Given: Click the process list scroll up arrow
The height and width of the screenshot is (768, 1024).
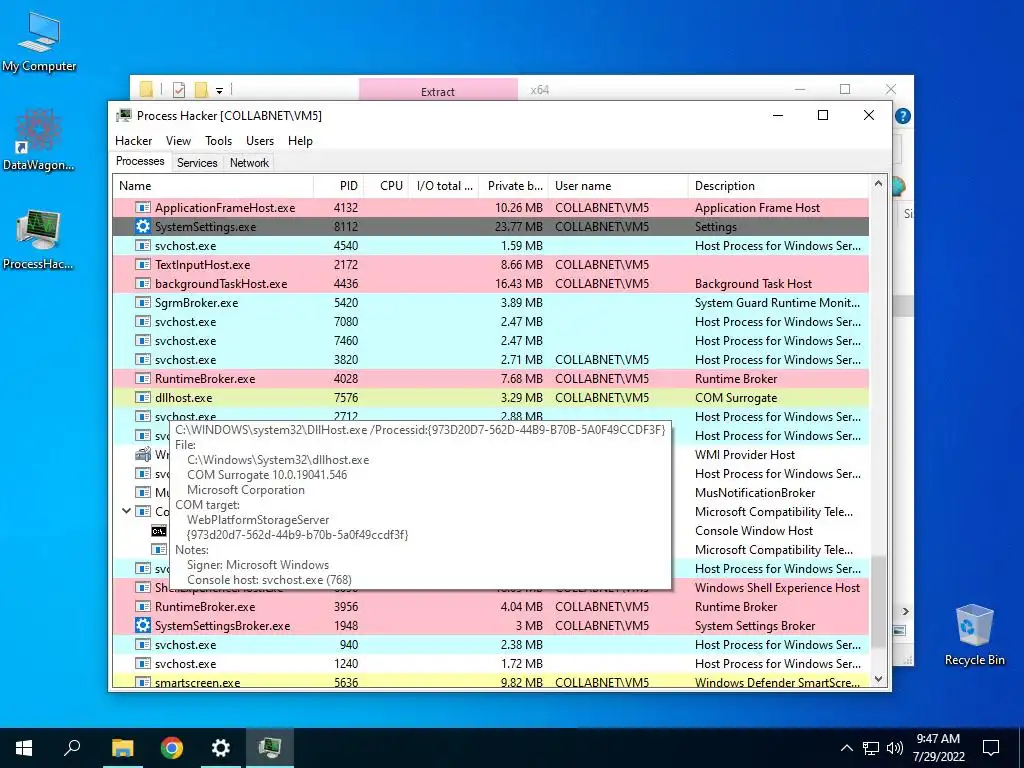Looking at the screenshot, I should tap(878, 184).
